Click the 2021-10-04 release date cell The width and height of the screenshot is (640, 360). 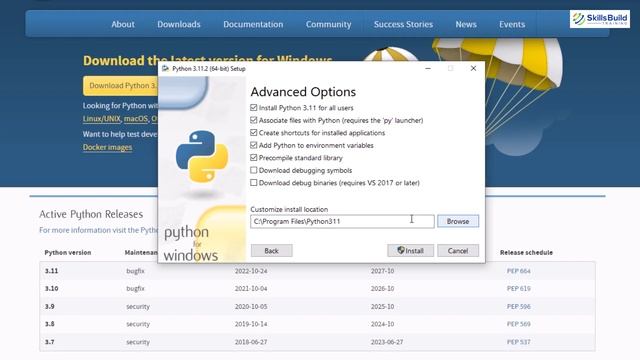point(251,289)
